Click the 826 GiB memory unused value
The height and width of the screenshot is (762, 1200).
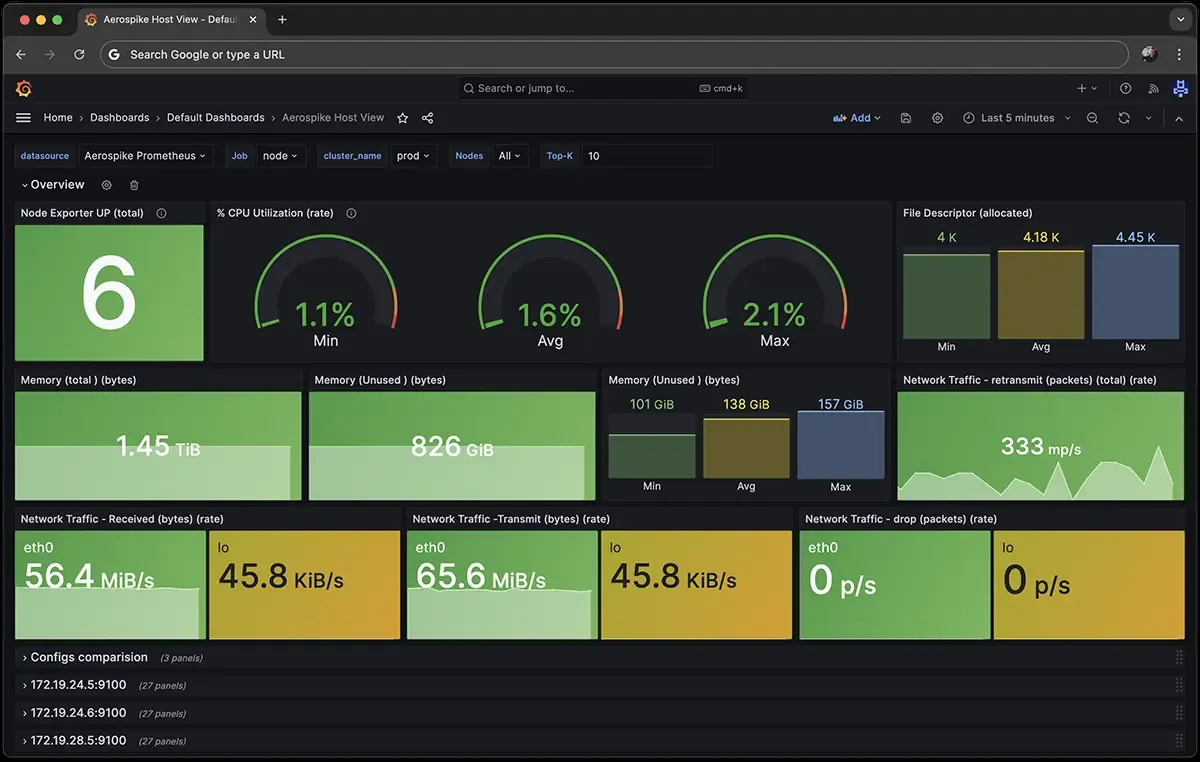[x=452, y=446]
